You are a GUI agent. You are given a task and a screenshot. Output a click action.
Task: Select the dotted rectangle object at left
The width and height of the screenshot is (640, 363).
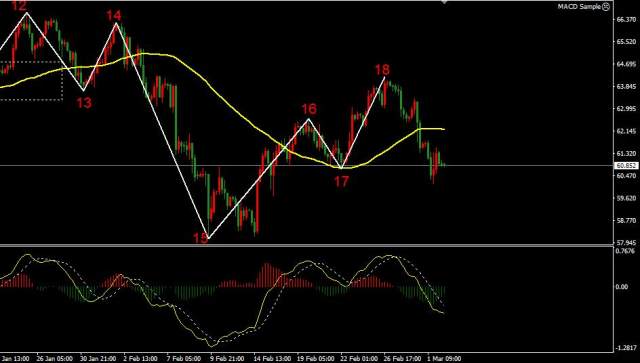31,80
